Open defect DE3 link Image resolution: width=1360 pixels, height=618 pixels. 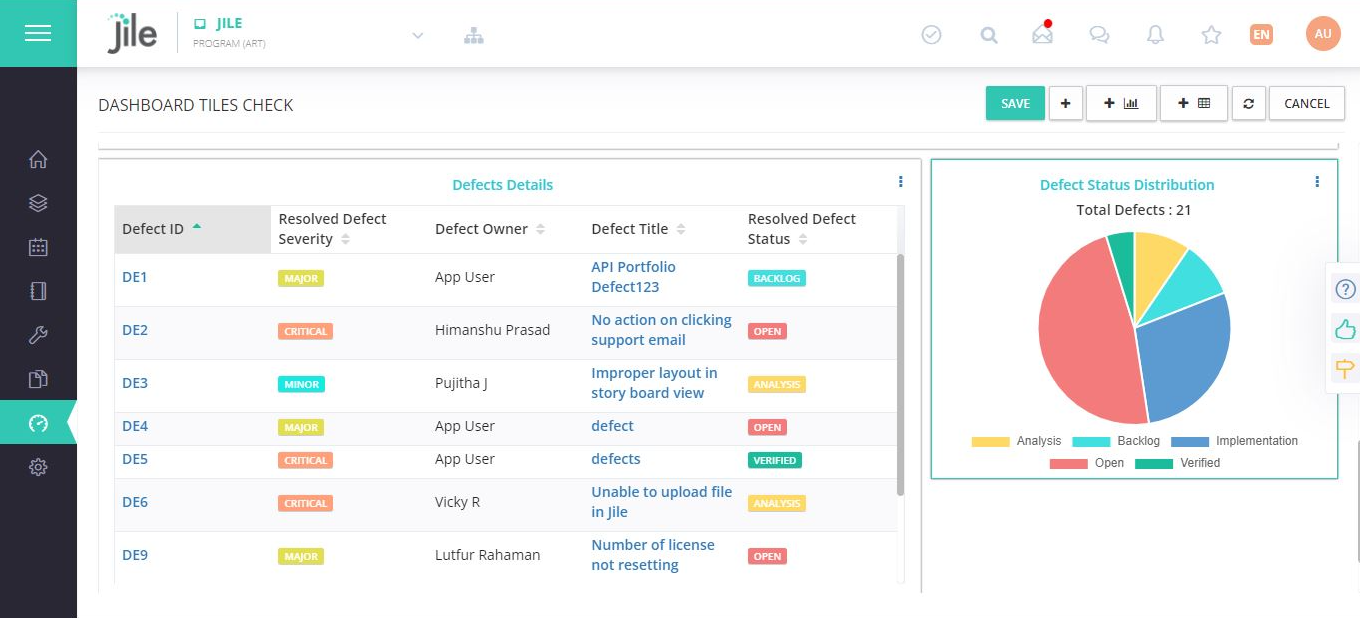pyautogui.click(x=135, y=383)
